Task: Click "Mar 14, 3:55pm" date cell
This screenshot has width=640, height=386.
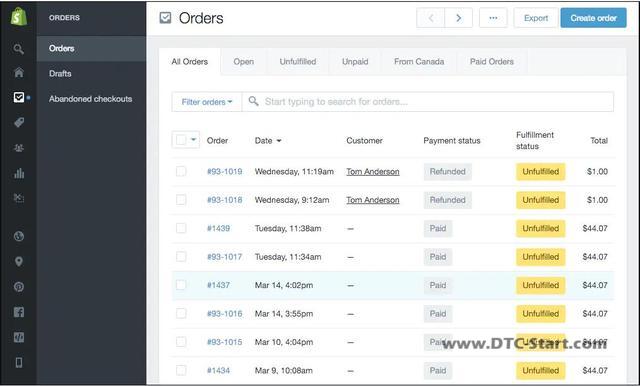Action: point(284,313)
